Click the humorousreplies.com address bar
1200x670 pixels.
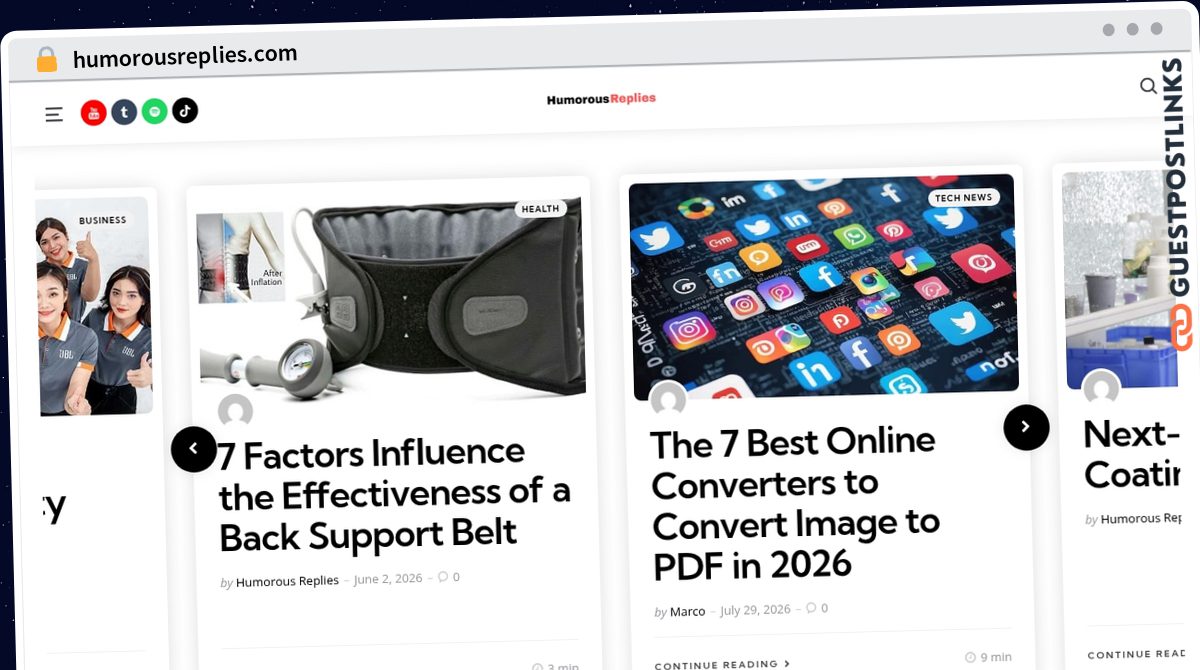185,56
